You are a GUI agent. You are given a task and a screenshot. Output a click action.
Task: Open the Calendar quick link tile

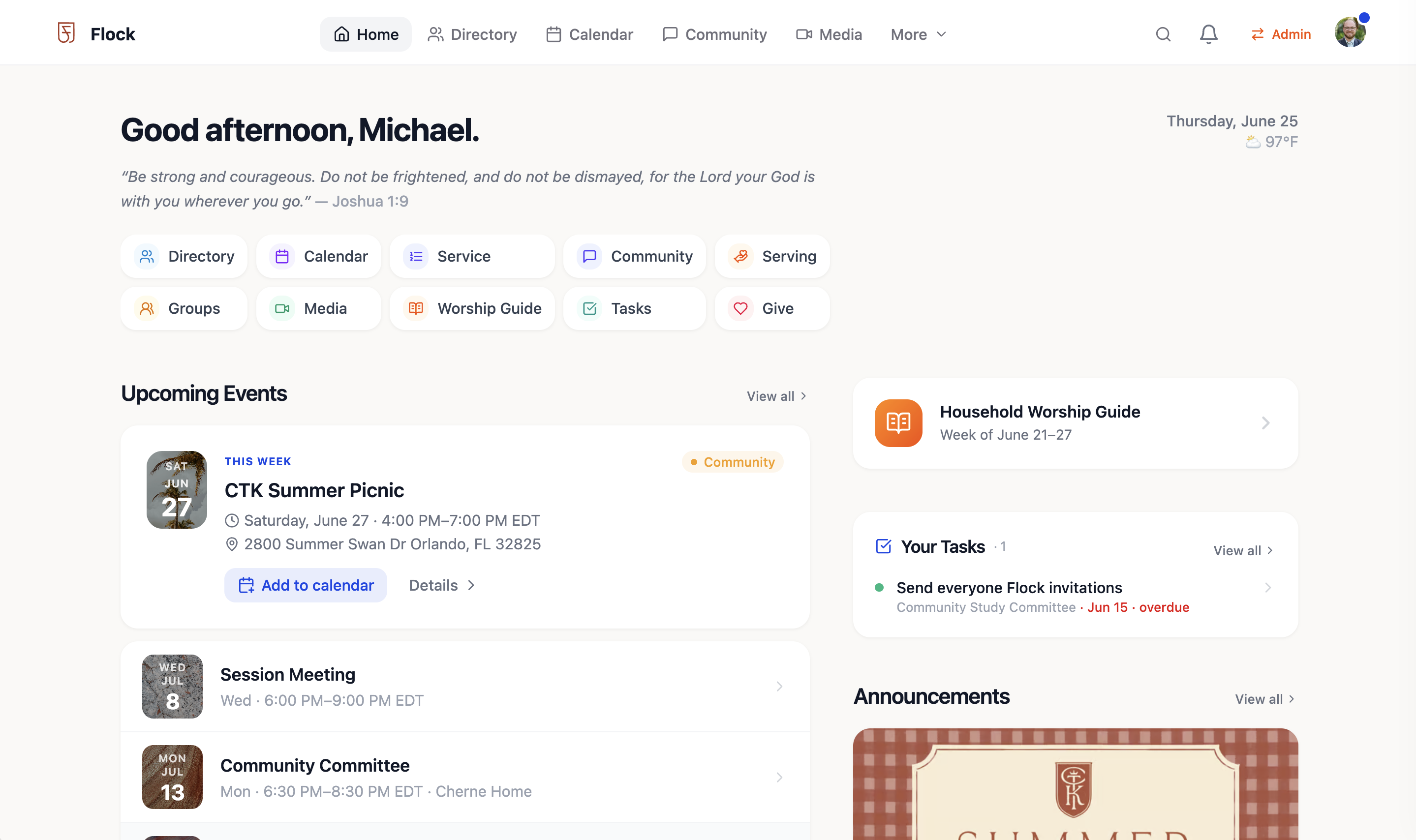pos(319,256)
